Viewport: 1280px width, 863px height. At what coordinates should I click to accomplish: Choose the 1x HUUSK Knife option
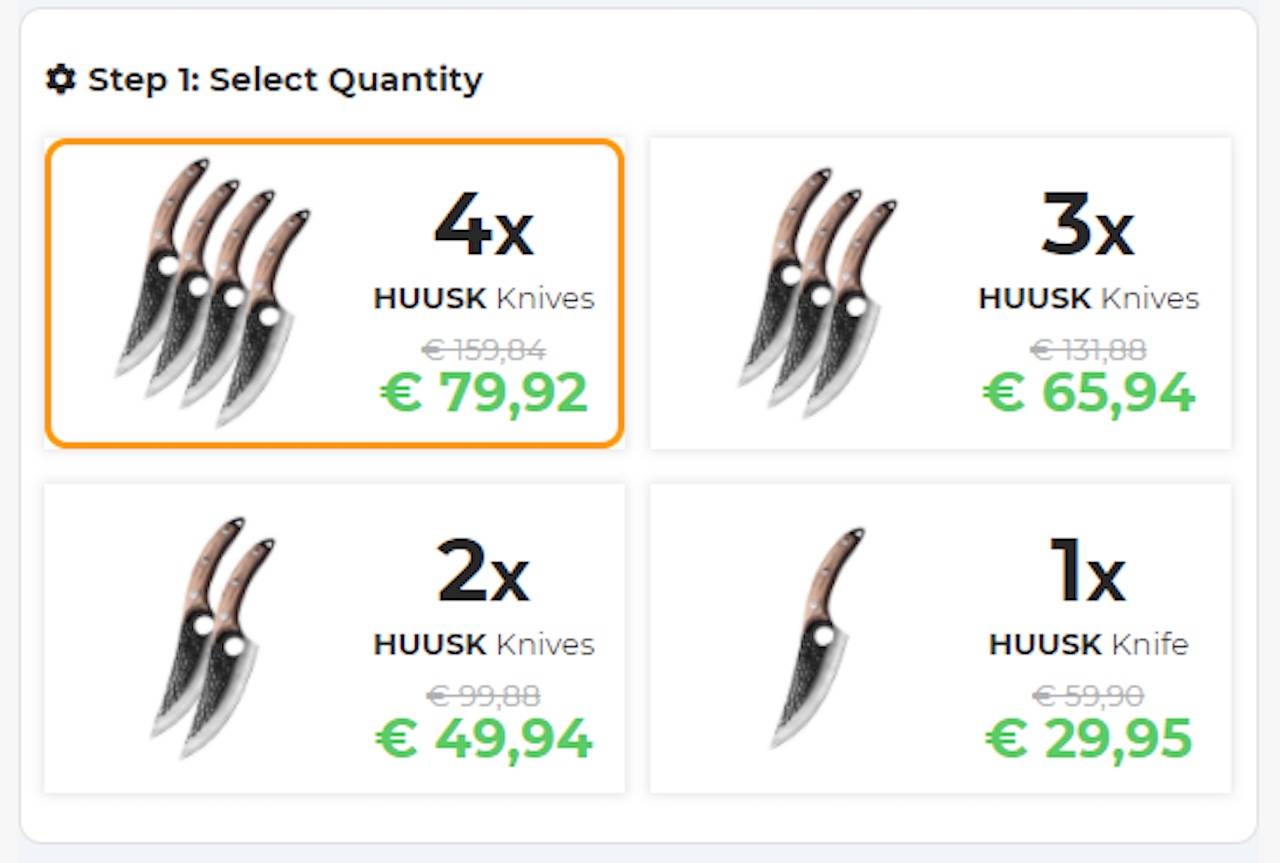point(1088,644)
